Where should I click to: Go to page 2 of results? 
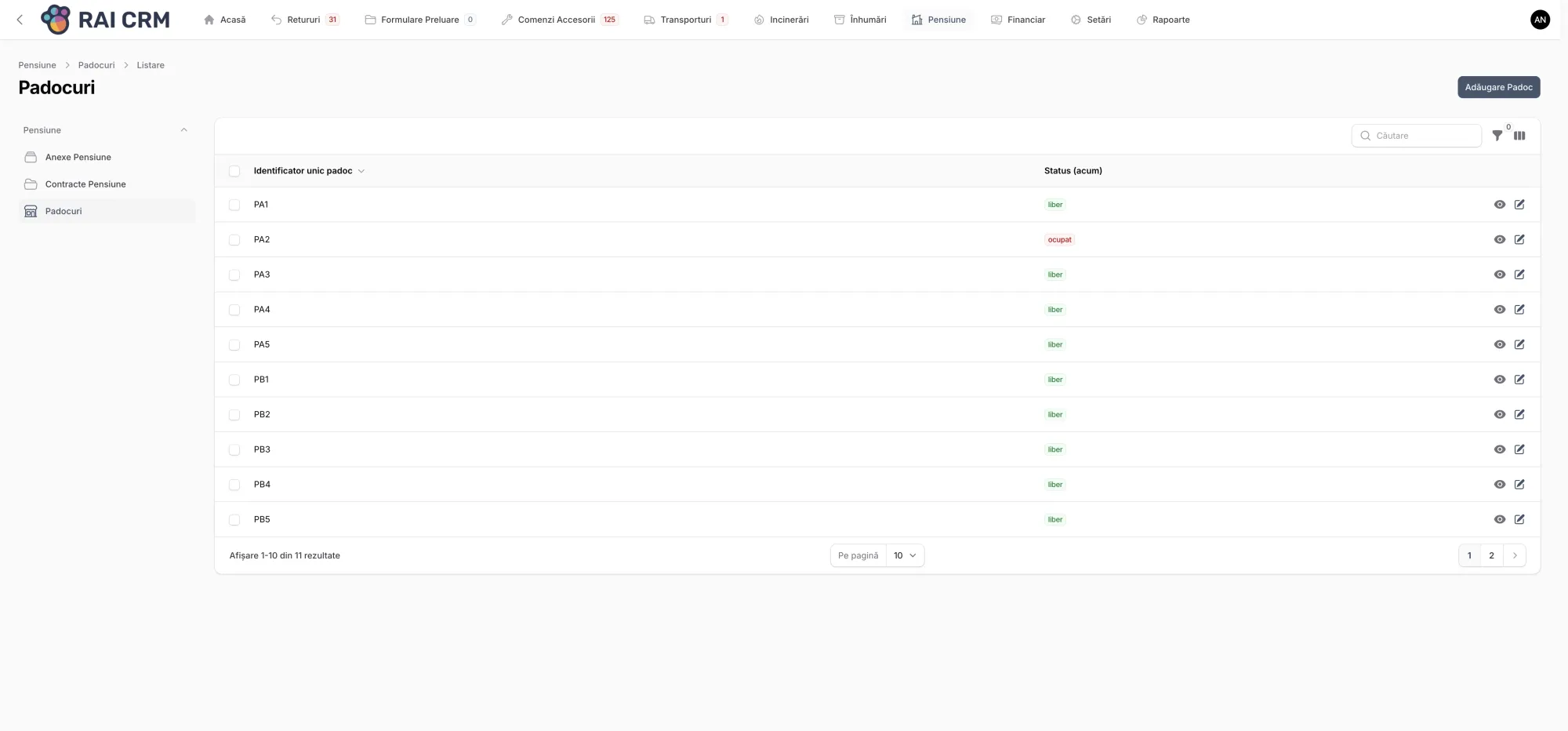[x=1491, y=555]
